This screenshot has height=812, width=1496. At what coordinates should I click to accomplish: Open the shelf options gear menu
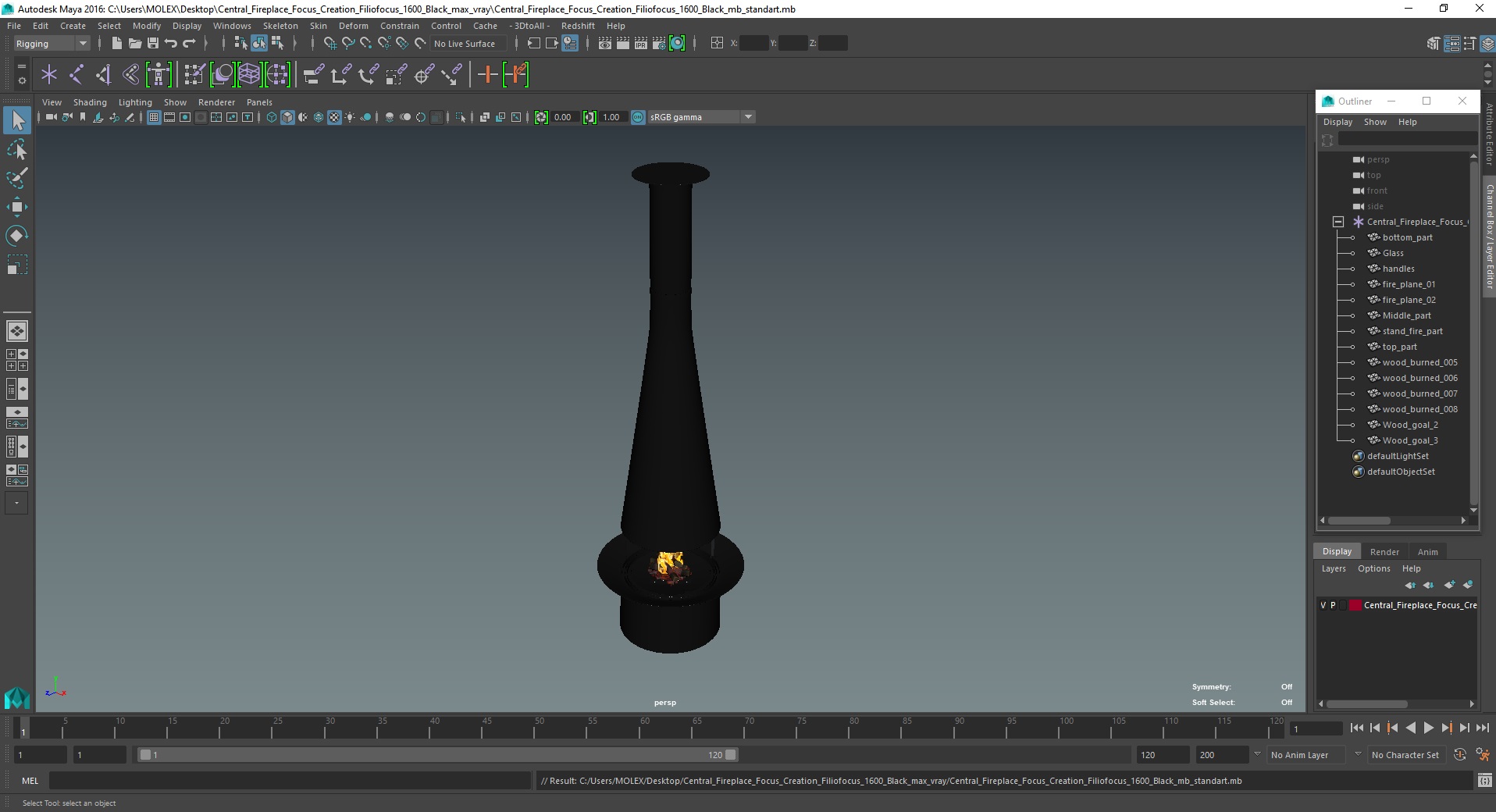coord(22,80)
